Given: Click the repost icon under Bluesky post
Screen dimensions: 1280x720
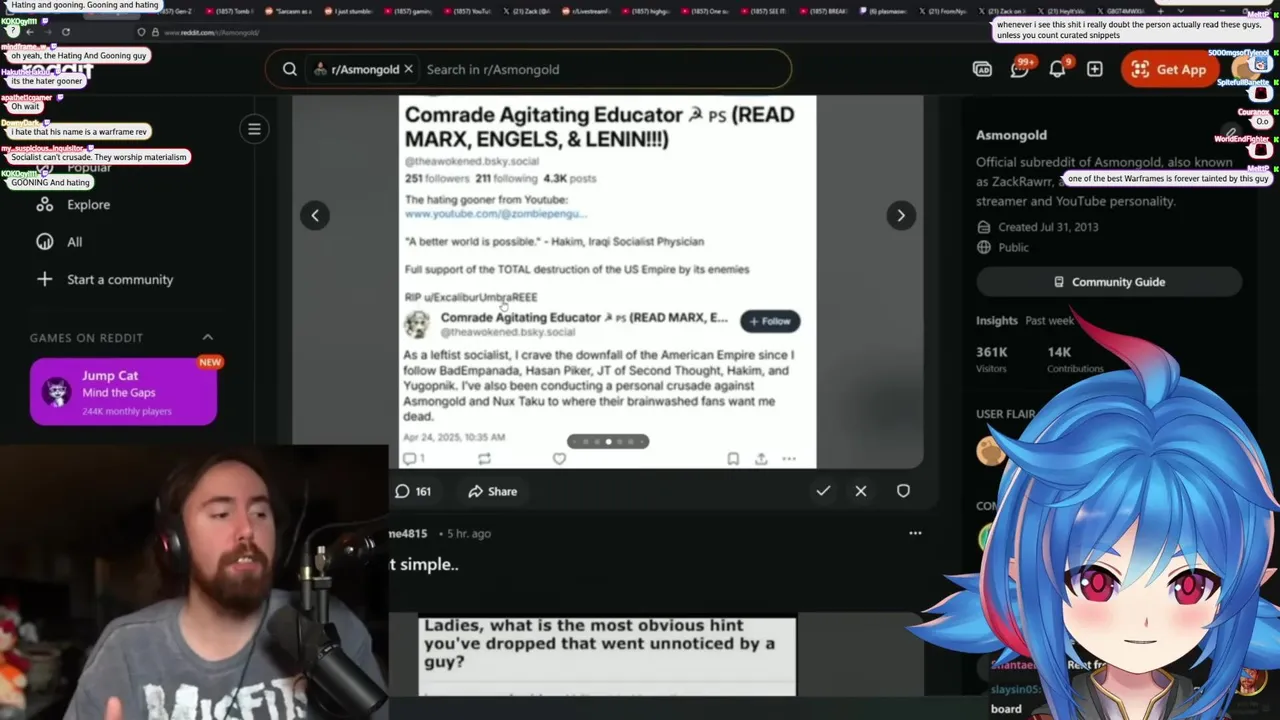Looking at the screenshot, I should pyautogui.click(x=484, y=458).
